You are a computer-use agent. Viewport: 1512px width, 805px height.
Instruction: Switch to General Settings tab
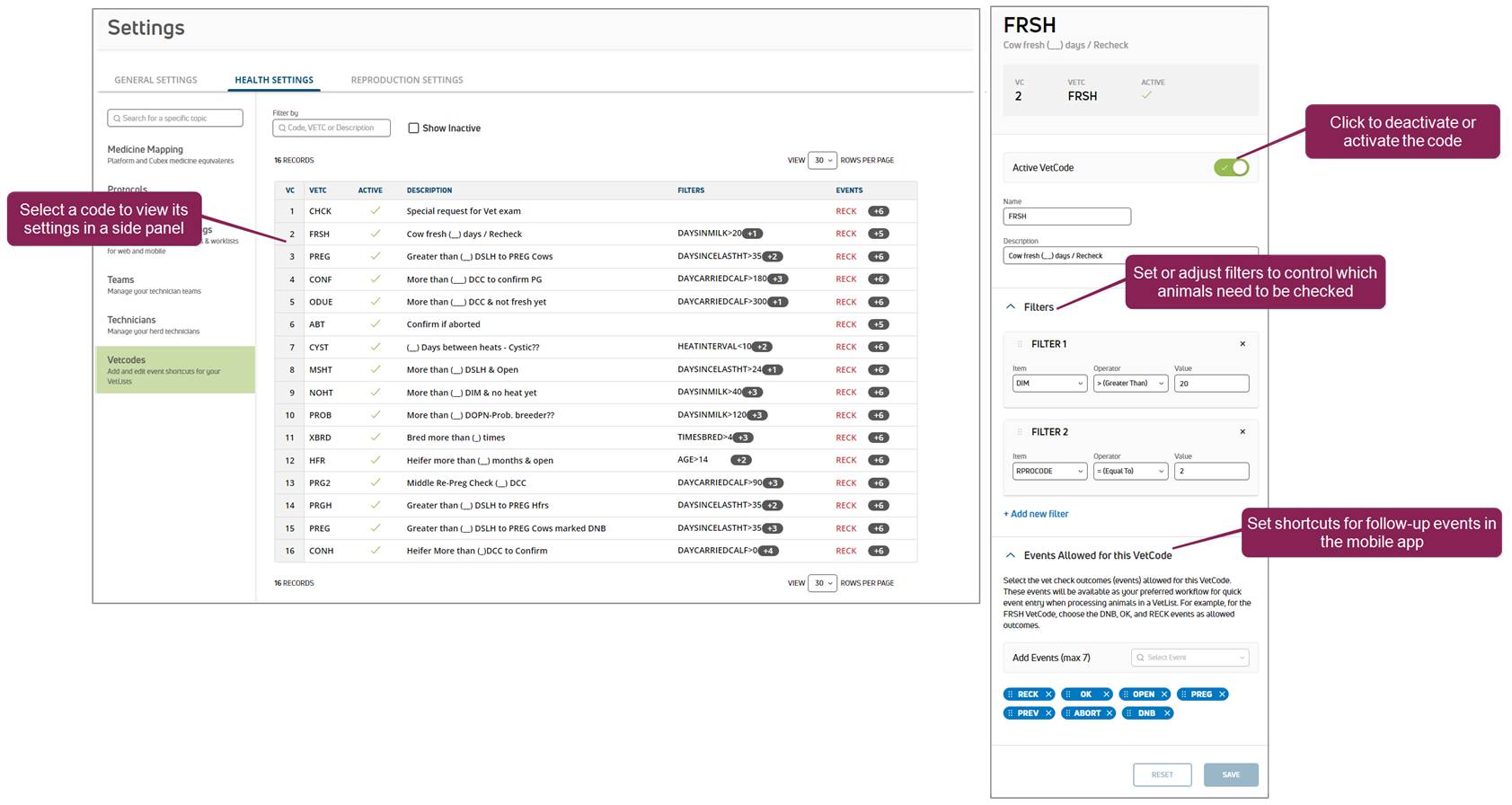[x=155, y=80]
